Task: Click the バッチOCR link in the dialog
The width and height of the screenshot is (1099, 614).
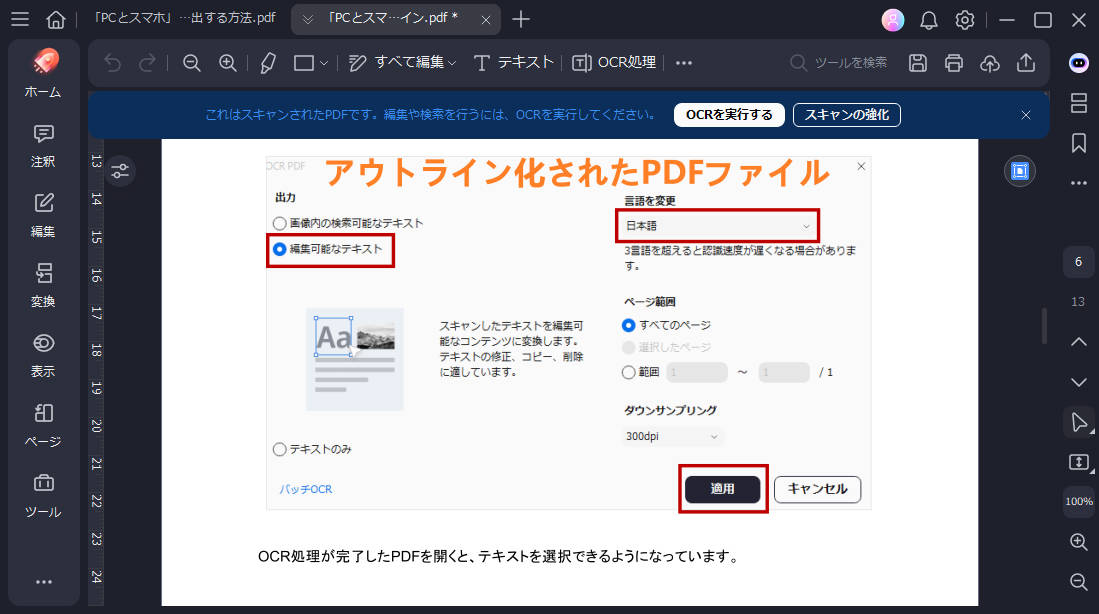Action: click(x=304, y=489)
